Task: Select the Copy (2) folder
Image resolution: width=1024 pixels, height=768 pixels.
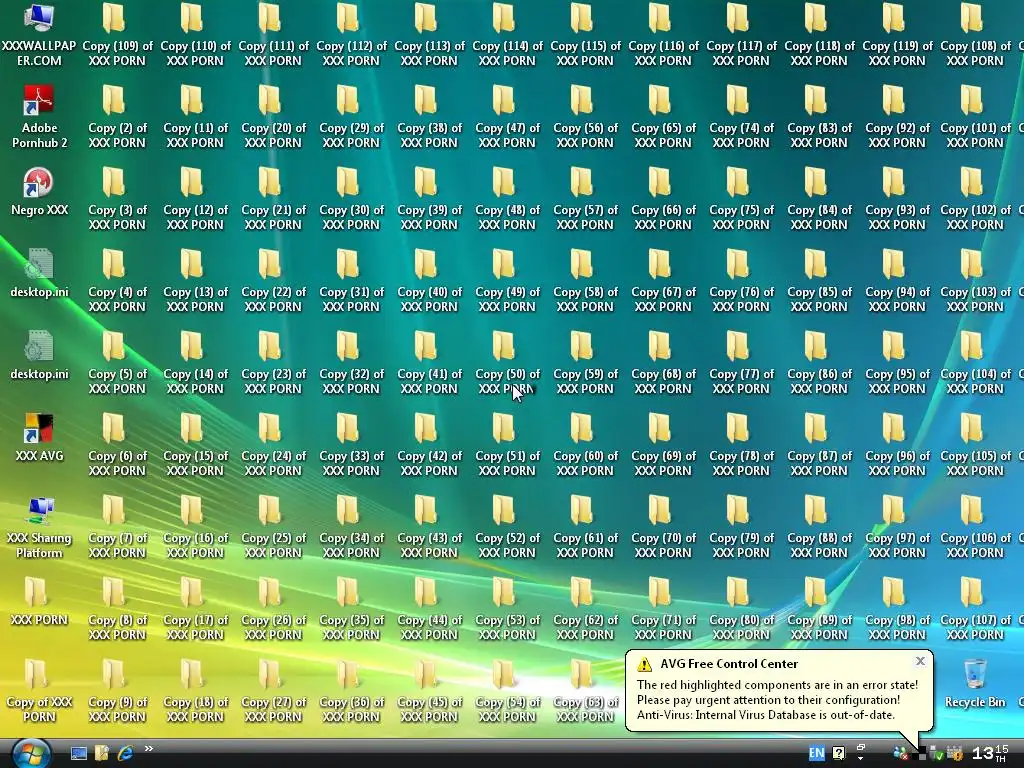Action: click(117, 116)
